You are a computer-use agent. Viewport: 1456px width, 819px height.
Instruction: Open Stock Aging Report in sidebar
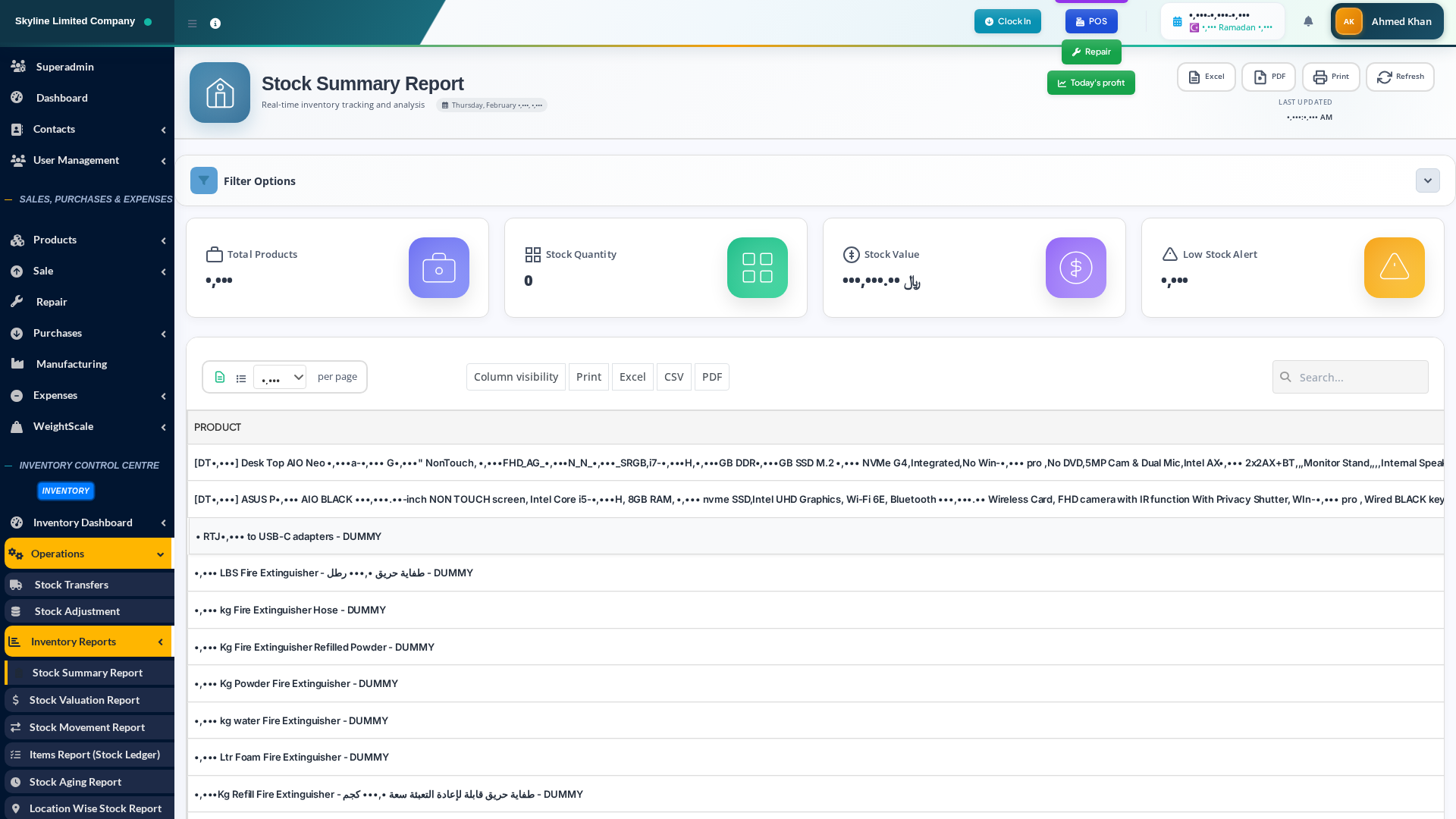(75, 782)
